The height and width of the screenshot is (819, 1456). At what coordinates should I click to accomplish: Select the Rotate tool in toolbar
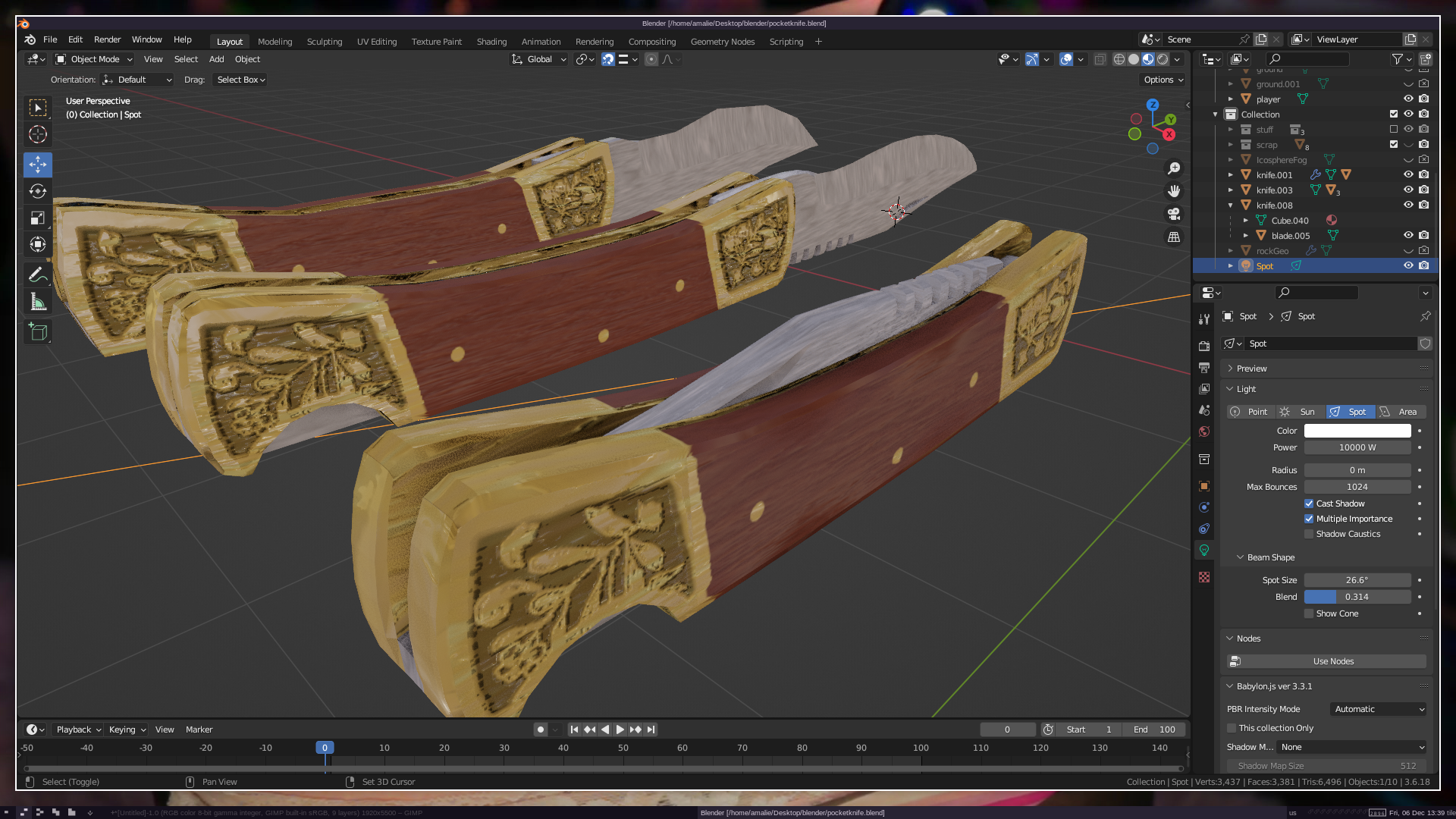37,191
